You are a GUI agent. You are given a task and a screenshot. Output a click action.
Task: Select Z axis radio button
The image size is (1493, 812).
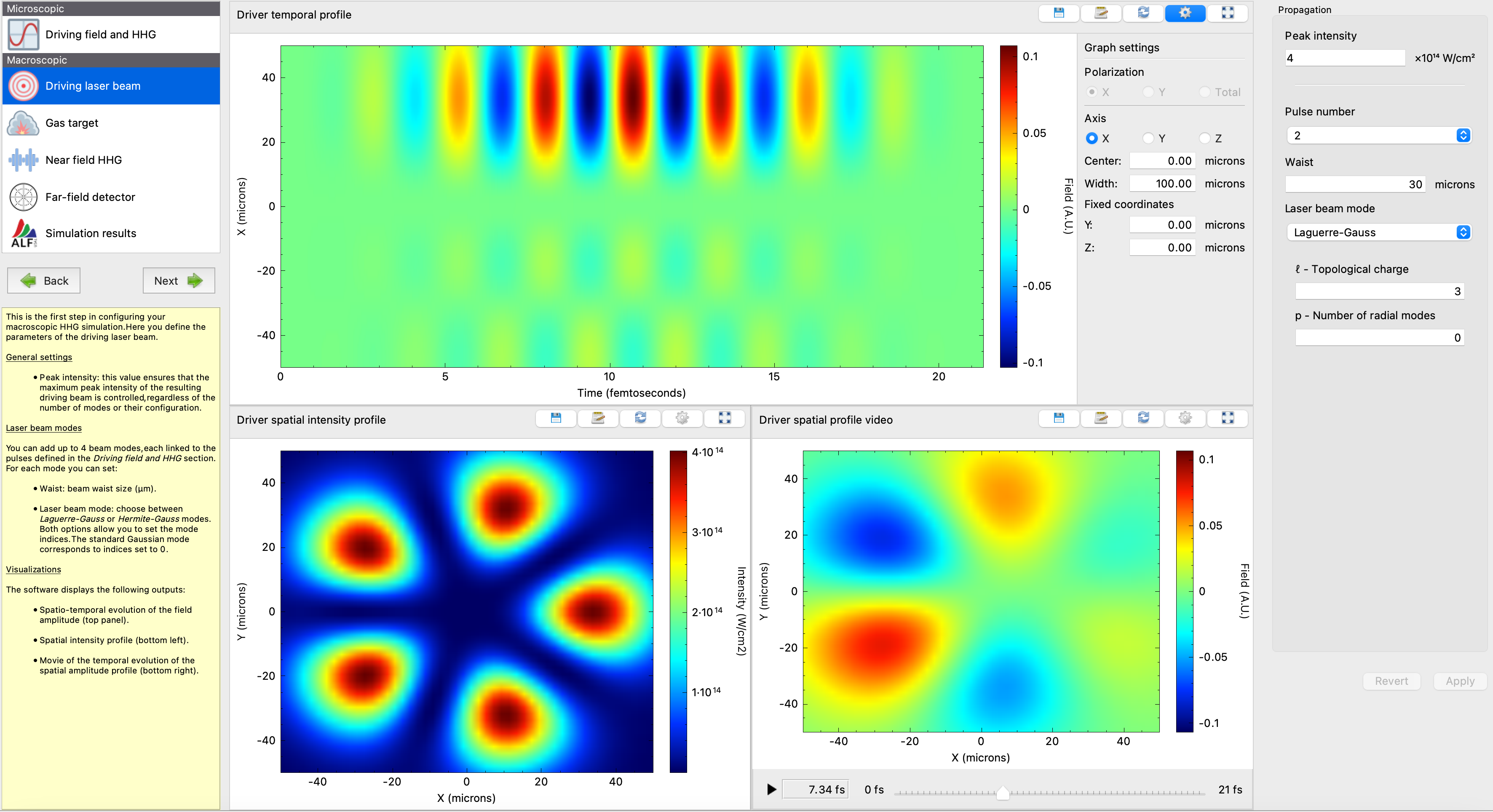pos(1204,138)
